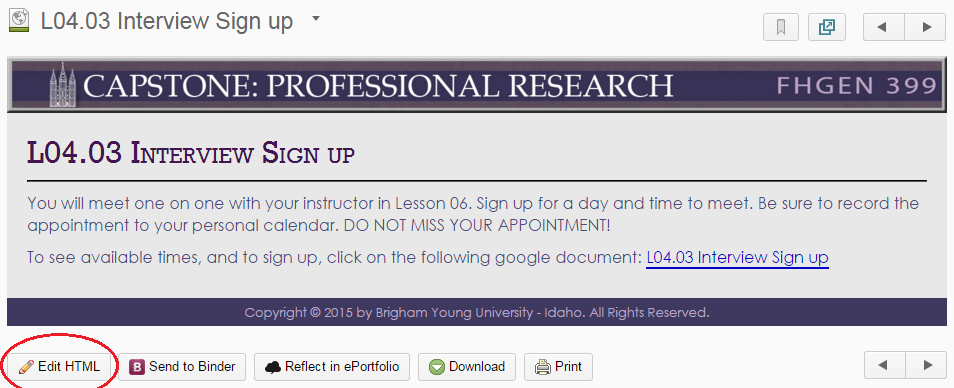Open the page in a new window icon
The width and height of the screenshot is (954, 388).
pyautogui.click(x=827, y=27)
